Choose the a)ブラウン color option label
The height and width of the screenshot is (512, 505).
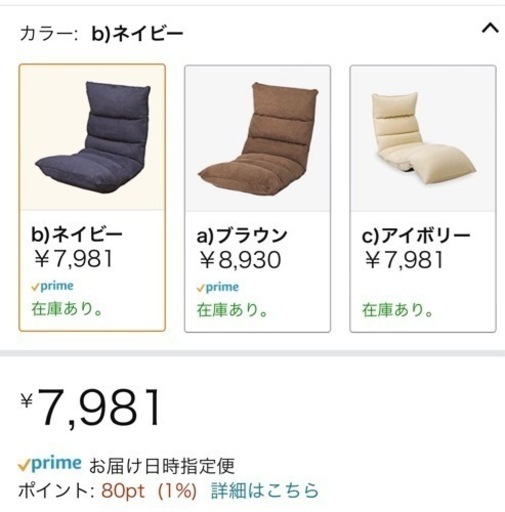[242, 236]
